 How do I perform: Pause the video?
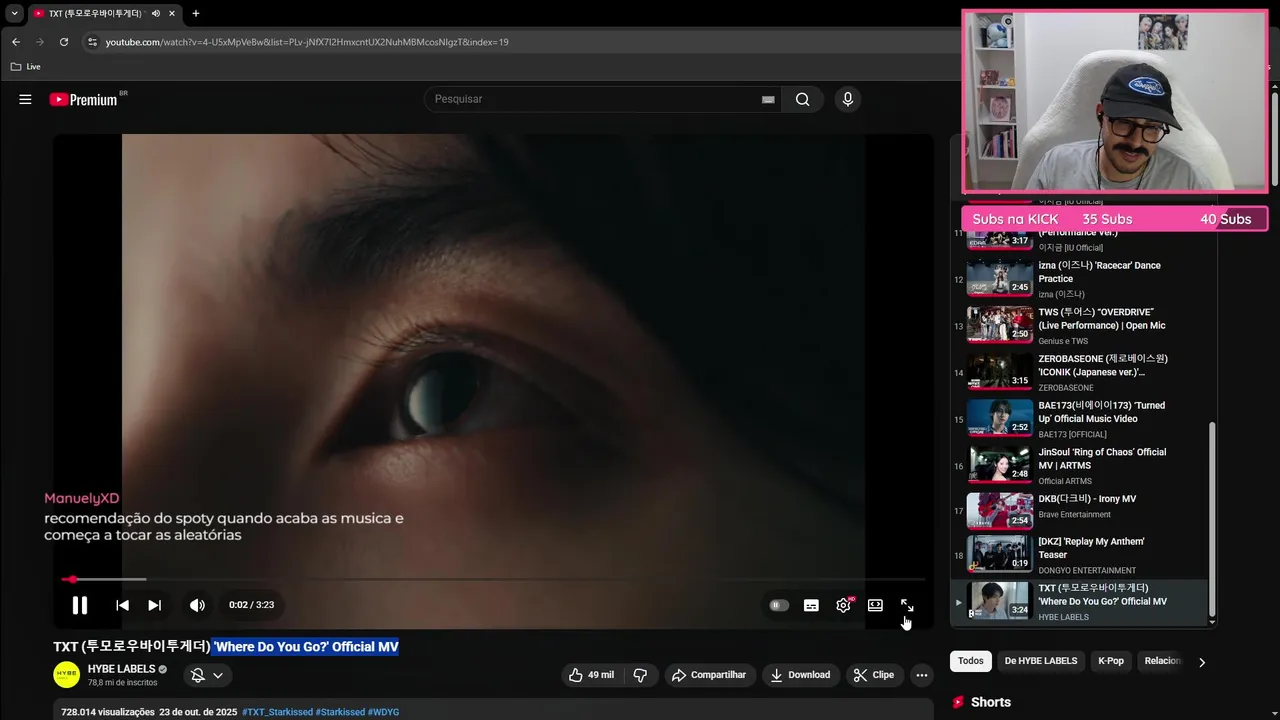coord(80,605)
